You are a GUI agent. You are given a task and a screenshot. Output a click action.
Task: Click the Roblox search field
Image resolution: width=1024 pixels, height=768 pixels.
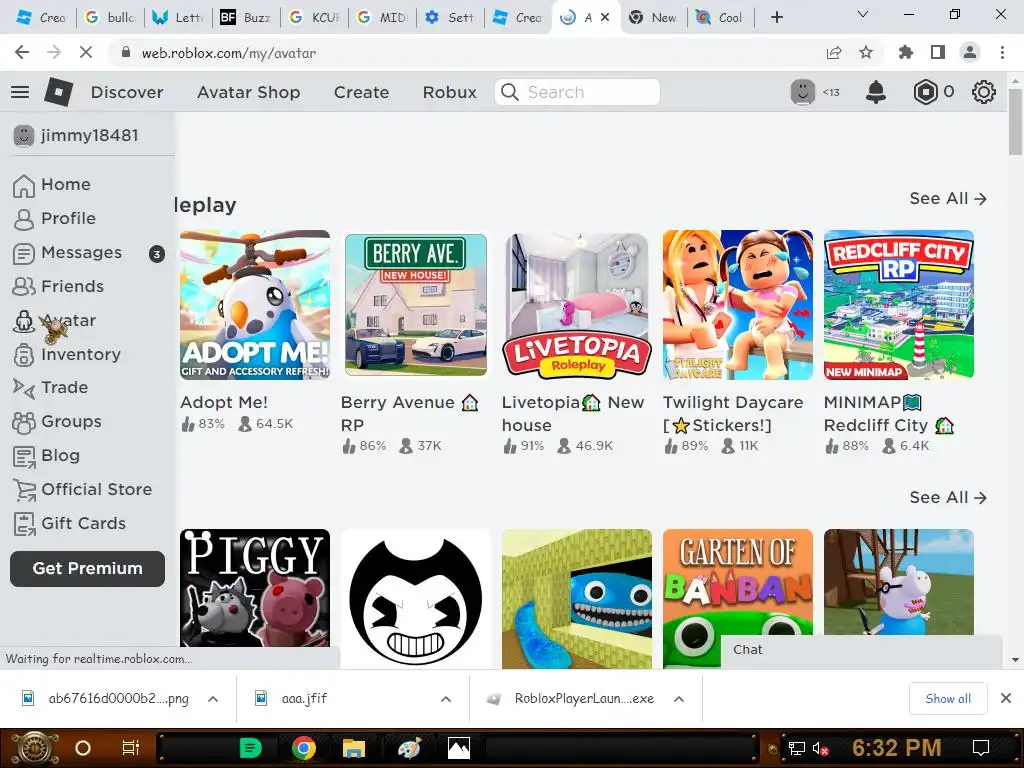(x=577, y=92)
